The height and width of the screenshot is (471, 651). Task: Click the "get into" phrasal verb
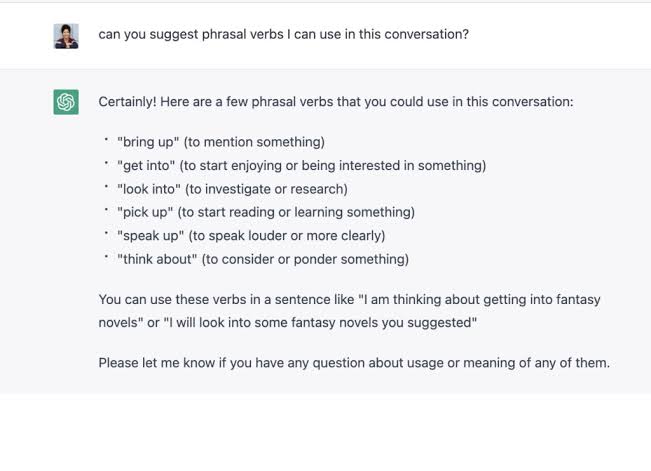tap(146, 165)
